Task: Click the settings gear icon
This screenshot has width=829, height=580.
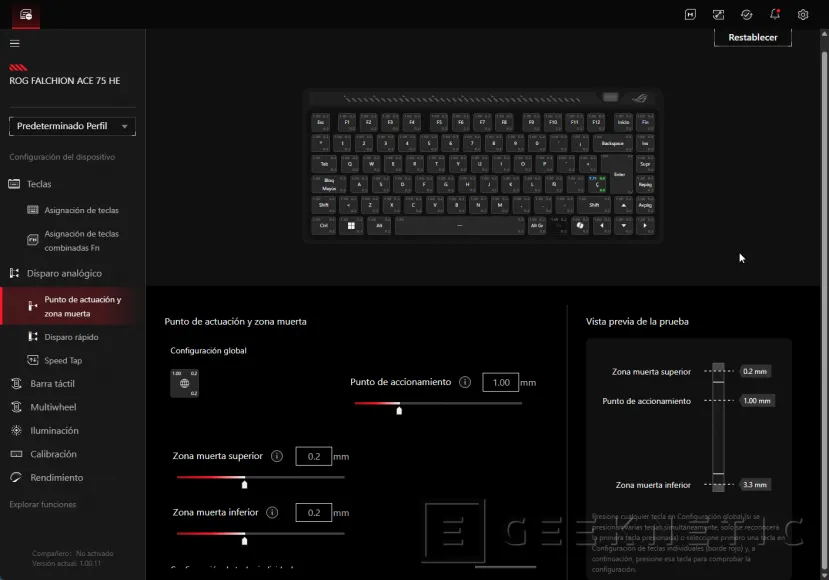Action: [803, 14]
